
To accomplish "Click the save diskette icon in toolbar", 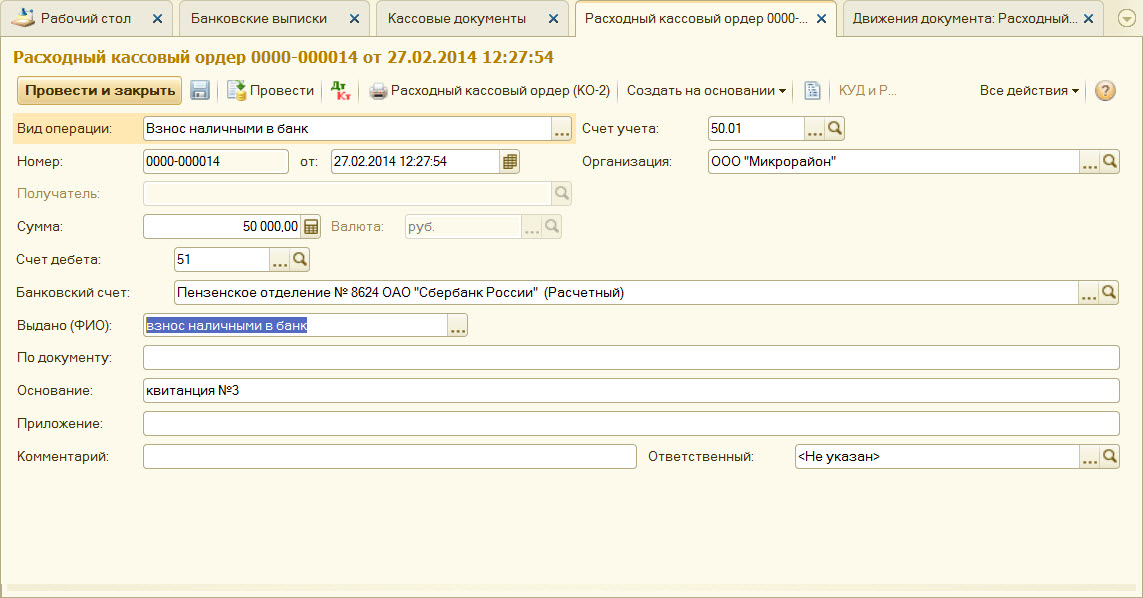I will pos(200,91).
